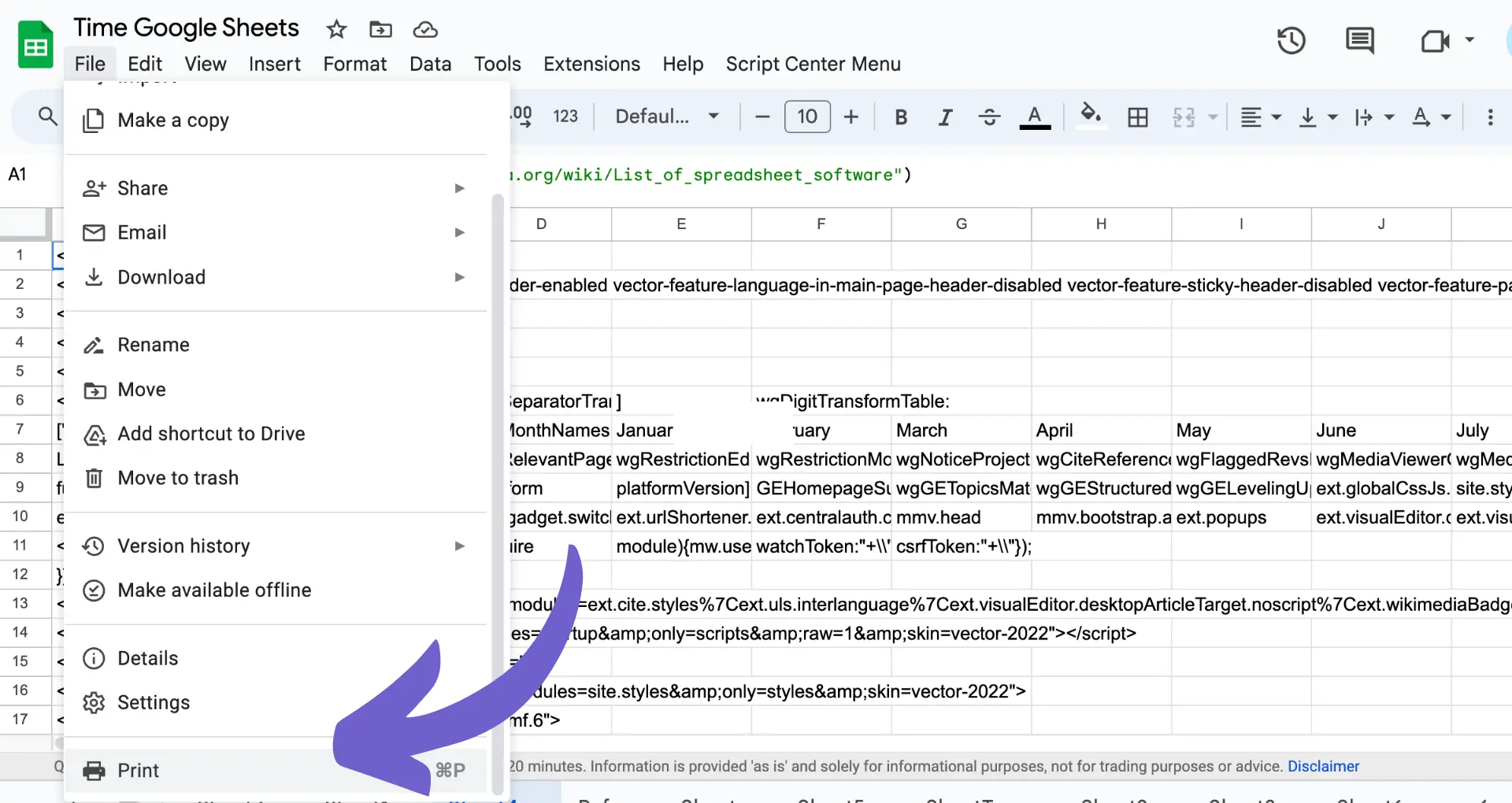
Task: Click the cell containing 'June'
Action: [x=1381, y=430]
